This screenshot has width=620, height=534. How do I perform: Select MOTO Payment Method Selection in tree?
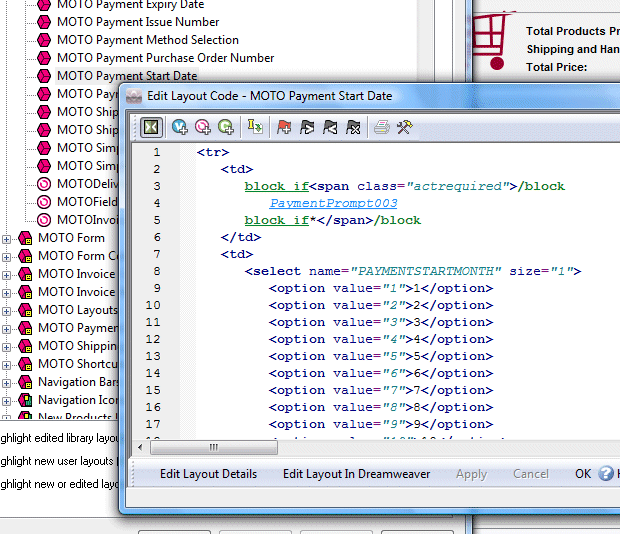[147, 40]
